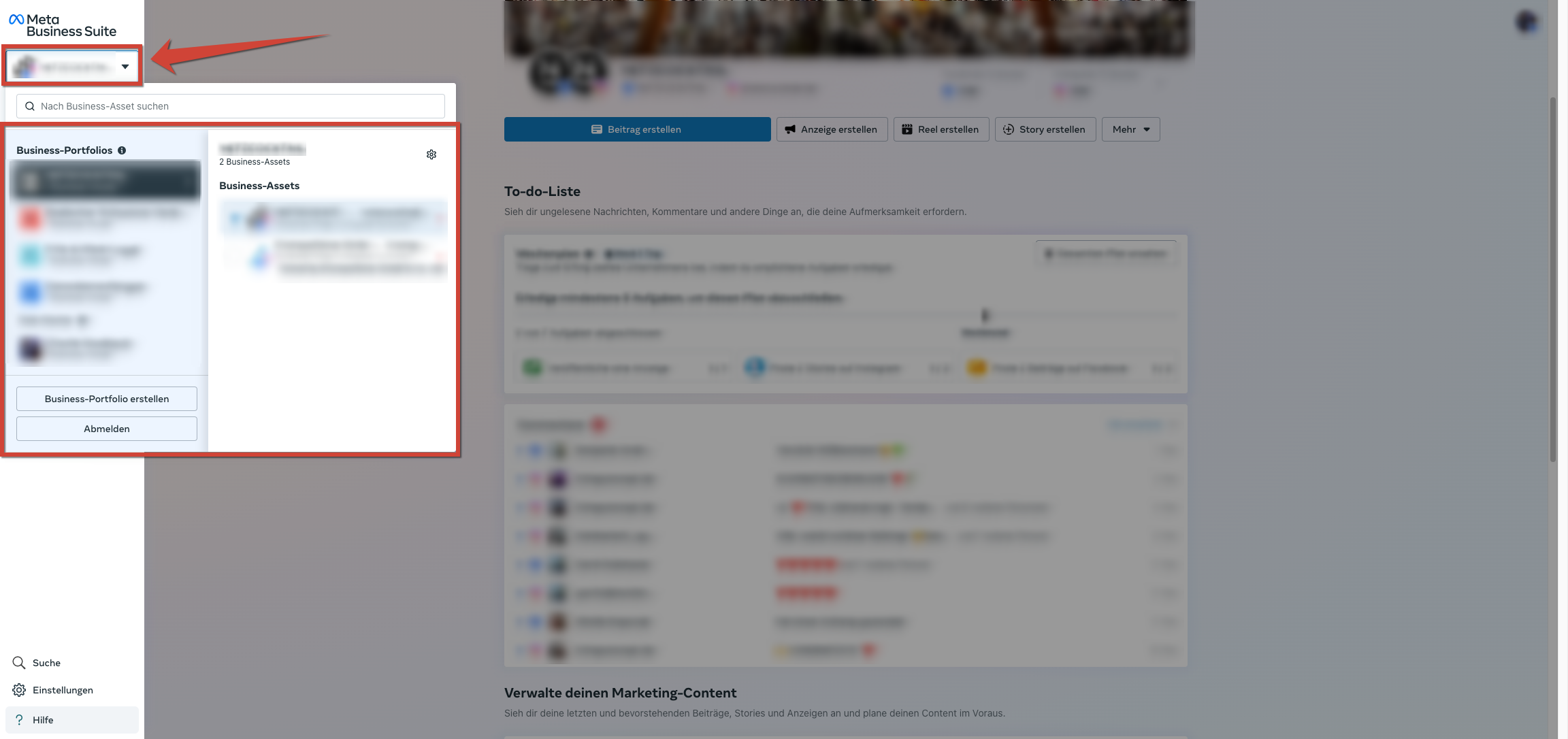The width and height of the screenshot is (1568, 739).
Task: Click the Hilfe question mark icon
Action: tap(19, 720)
